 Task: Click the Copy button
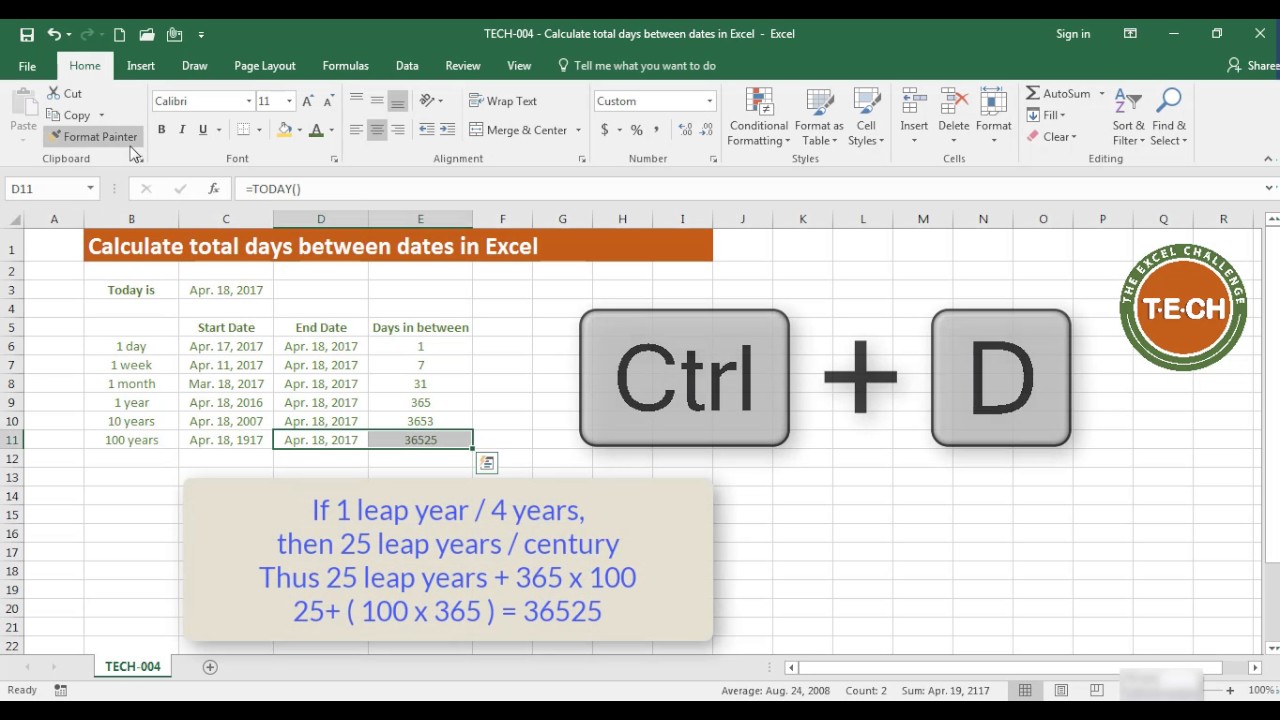(x=68, y=115)
